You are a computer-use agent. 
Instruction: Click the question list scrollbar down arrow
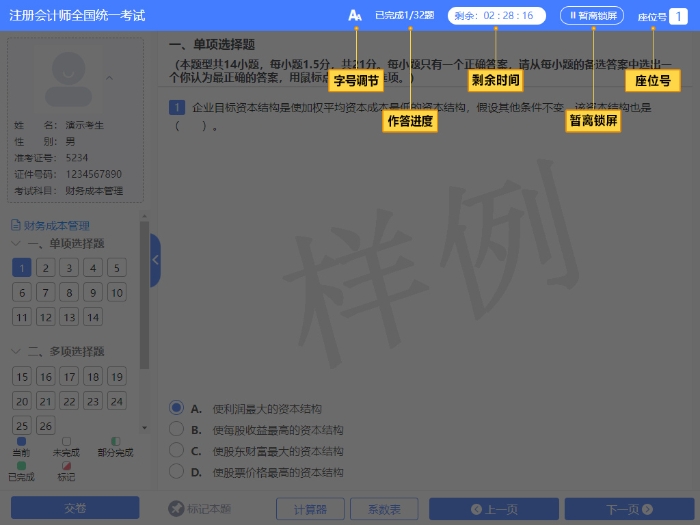145,428
